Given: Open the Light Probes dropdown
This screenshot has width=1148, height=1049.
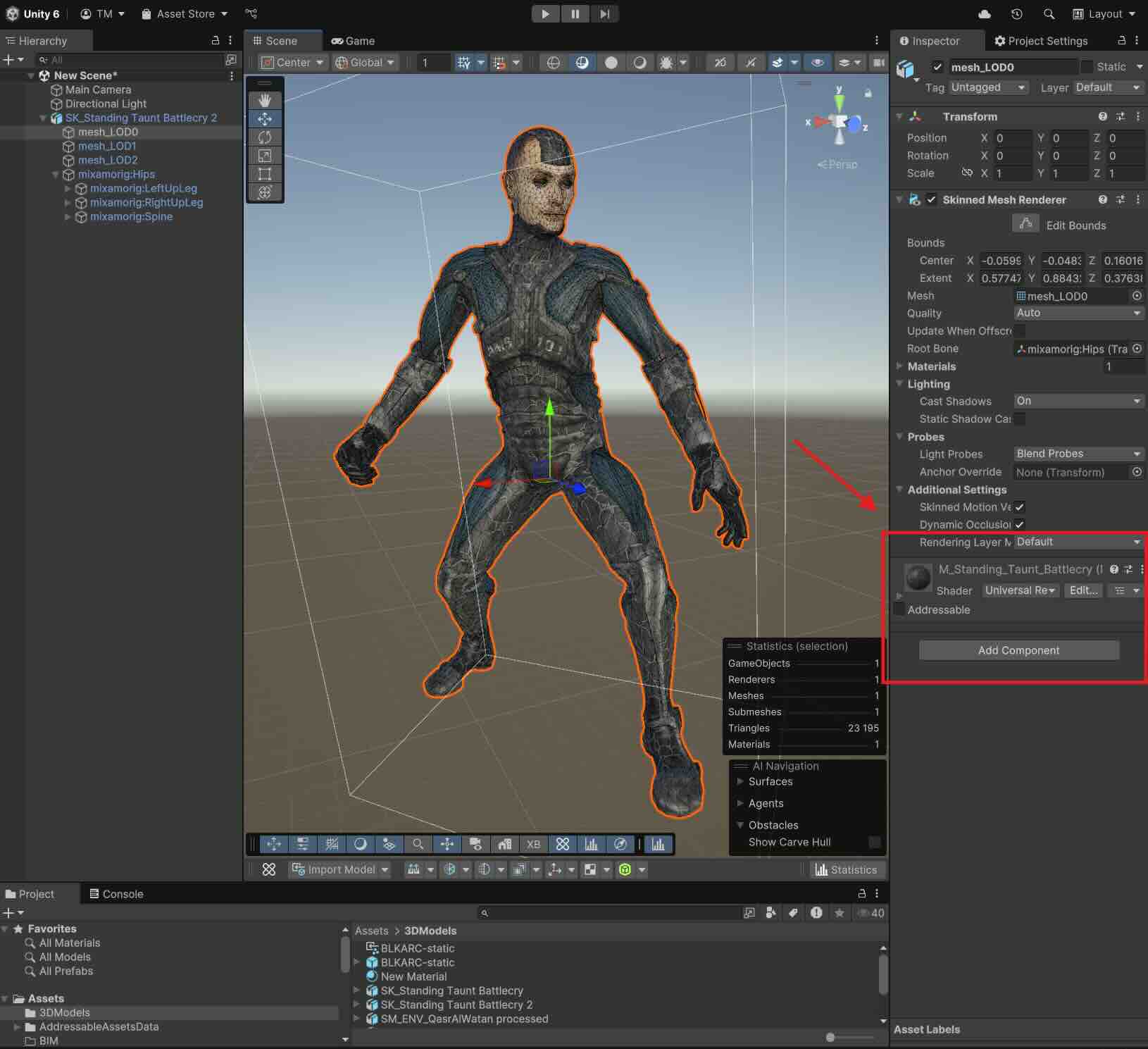Looking at the screenshot, I should coord(1077,454).
